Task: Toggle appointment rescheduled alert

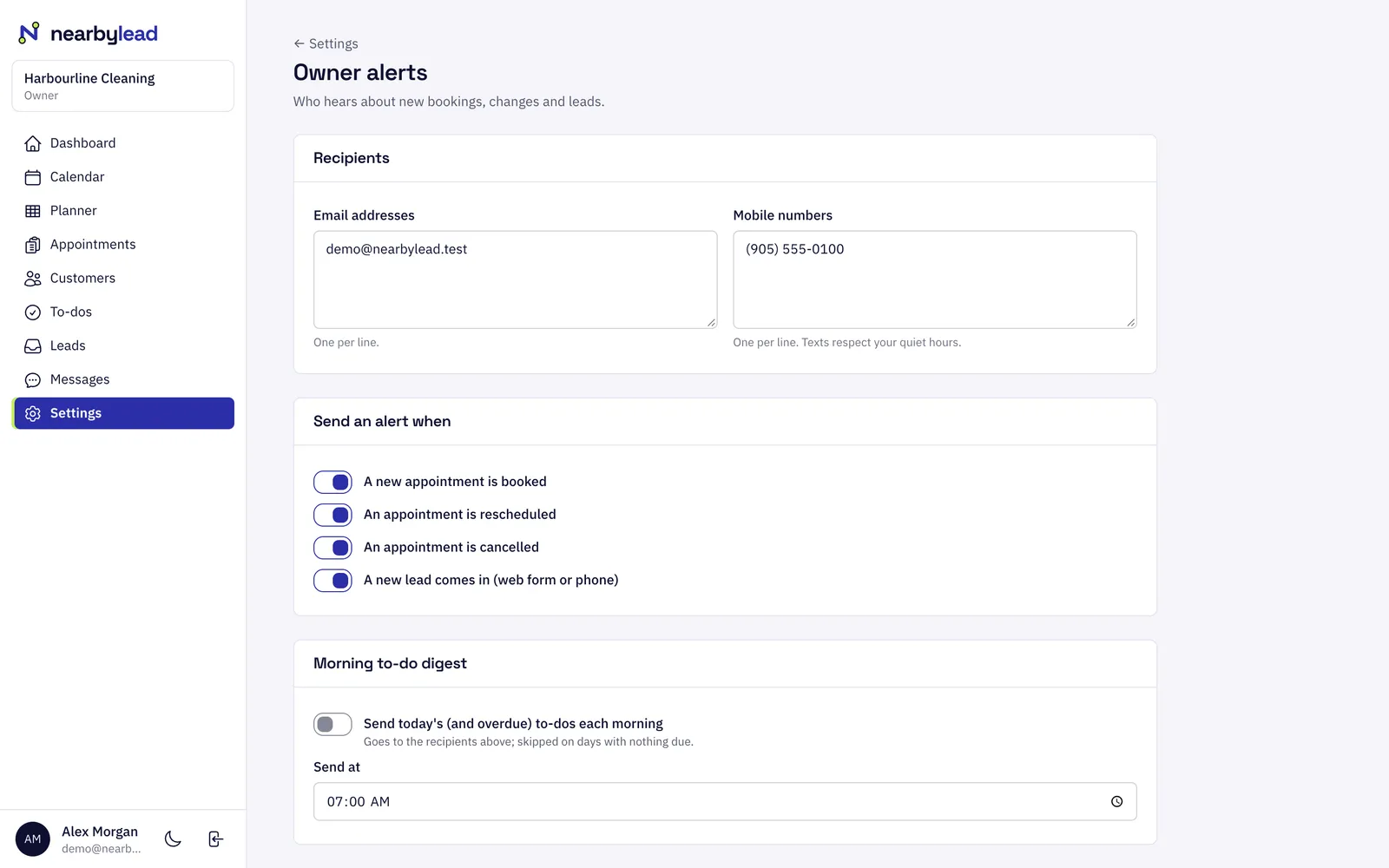Action: tap(332, 515)
